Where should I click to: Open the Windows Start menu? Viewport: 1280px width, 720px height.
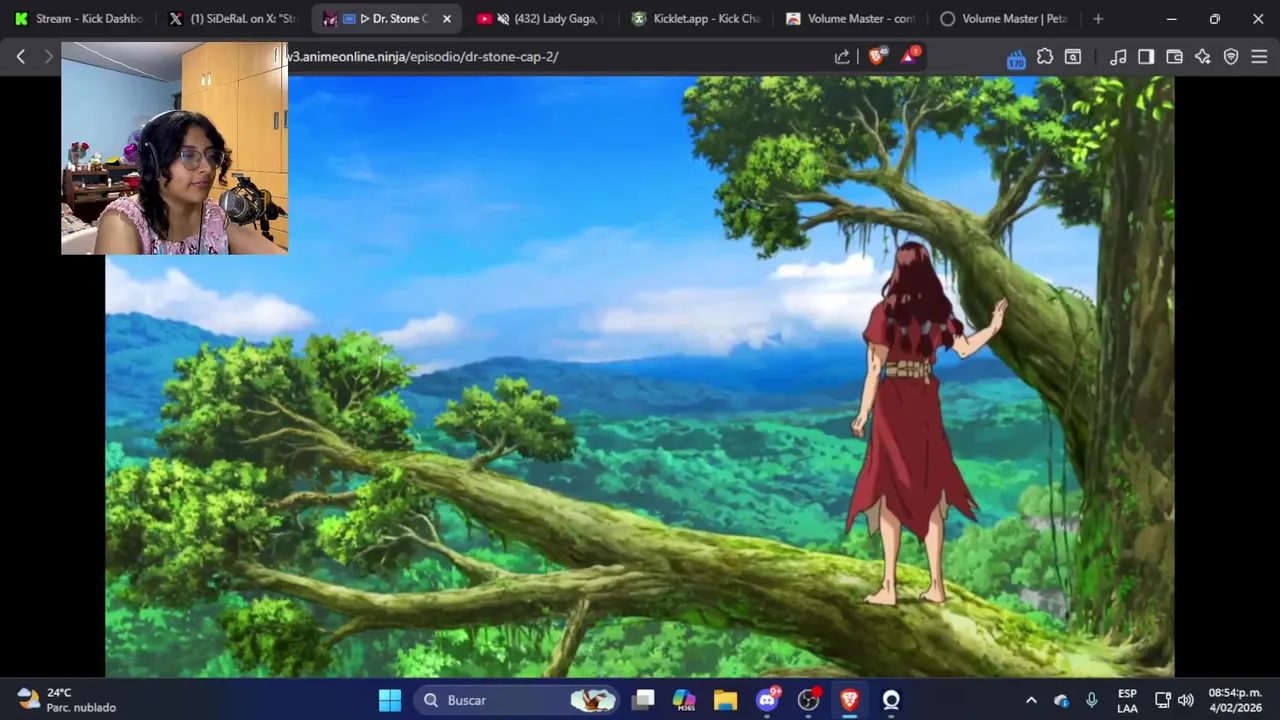390,700
